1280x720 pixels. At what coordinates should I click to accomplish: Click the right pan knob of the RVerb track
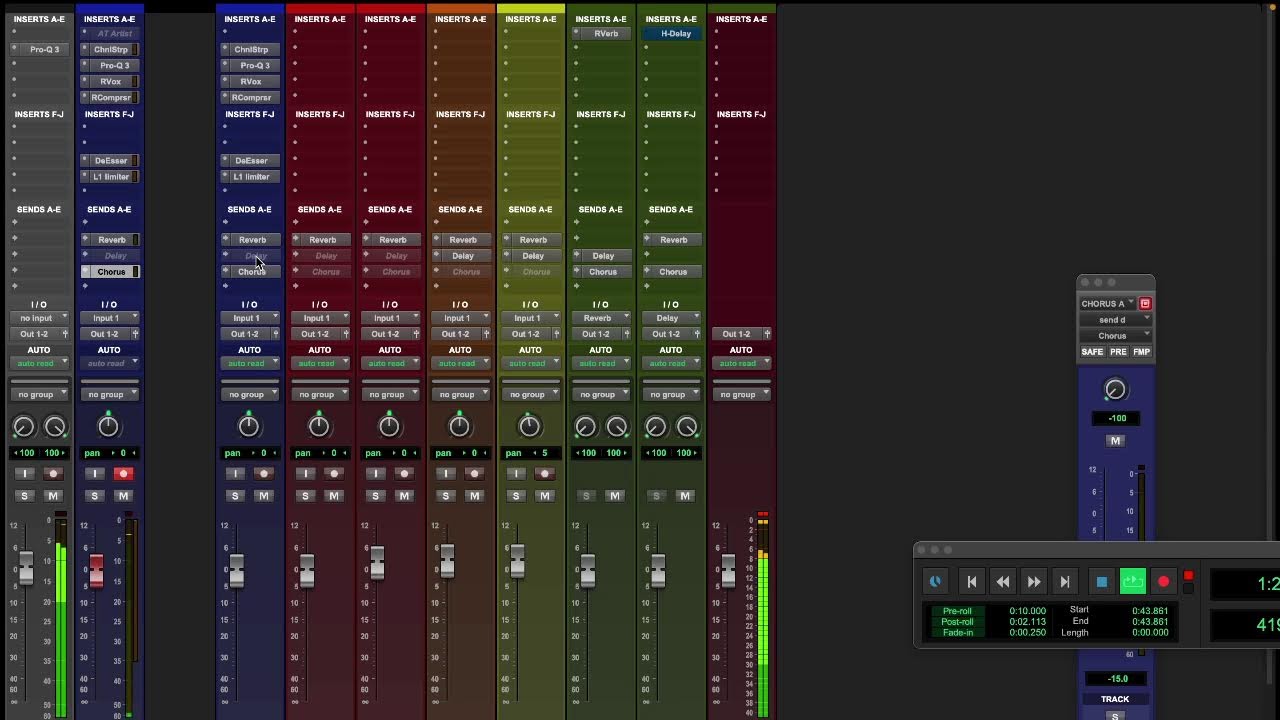[617, 427]
